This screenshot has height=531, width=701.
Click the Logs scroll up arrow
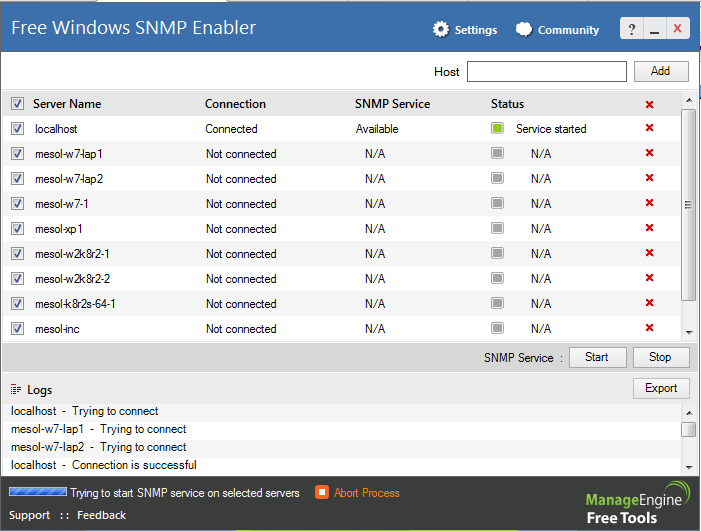pyautogui.click(x=689, y=413)
